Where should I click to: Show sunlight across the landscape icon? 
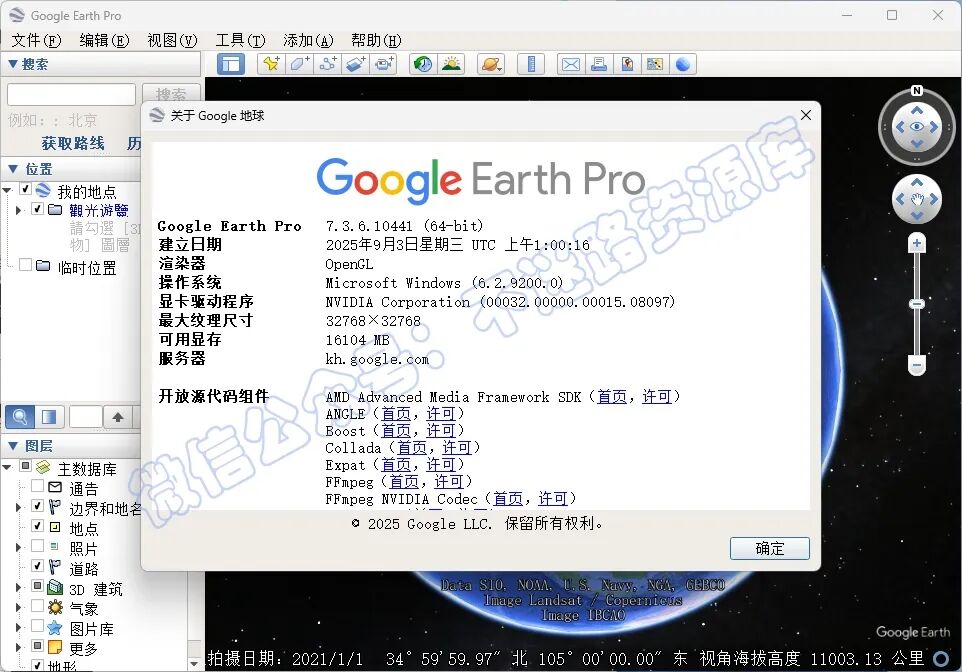coord(452,64)
